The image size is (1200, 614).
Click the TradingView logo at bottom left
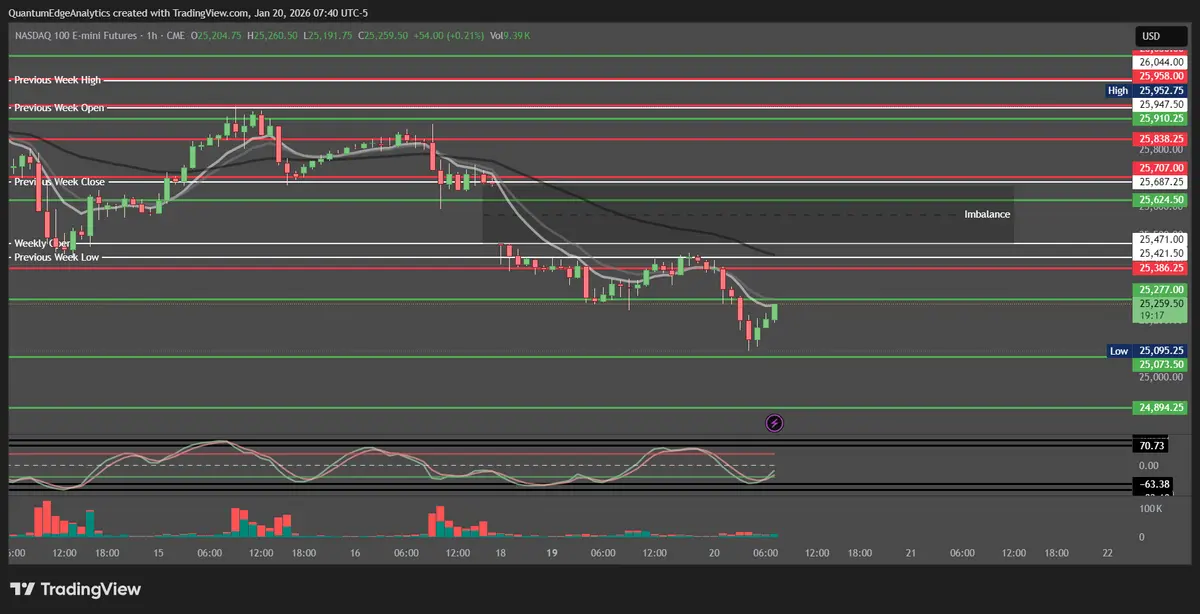pyautogui.click(x=76, y=590)
